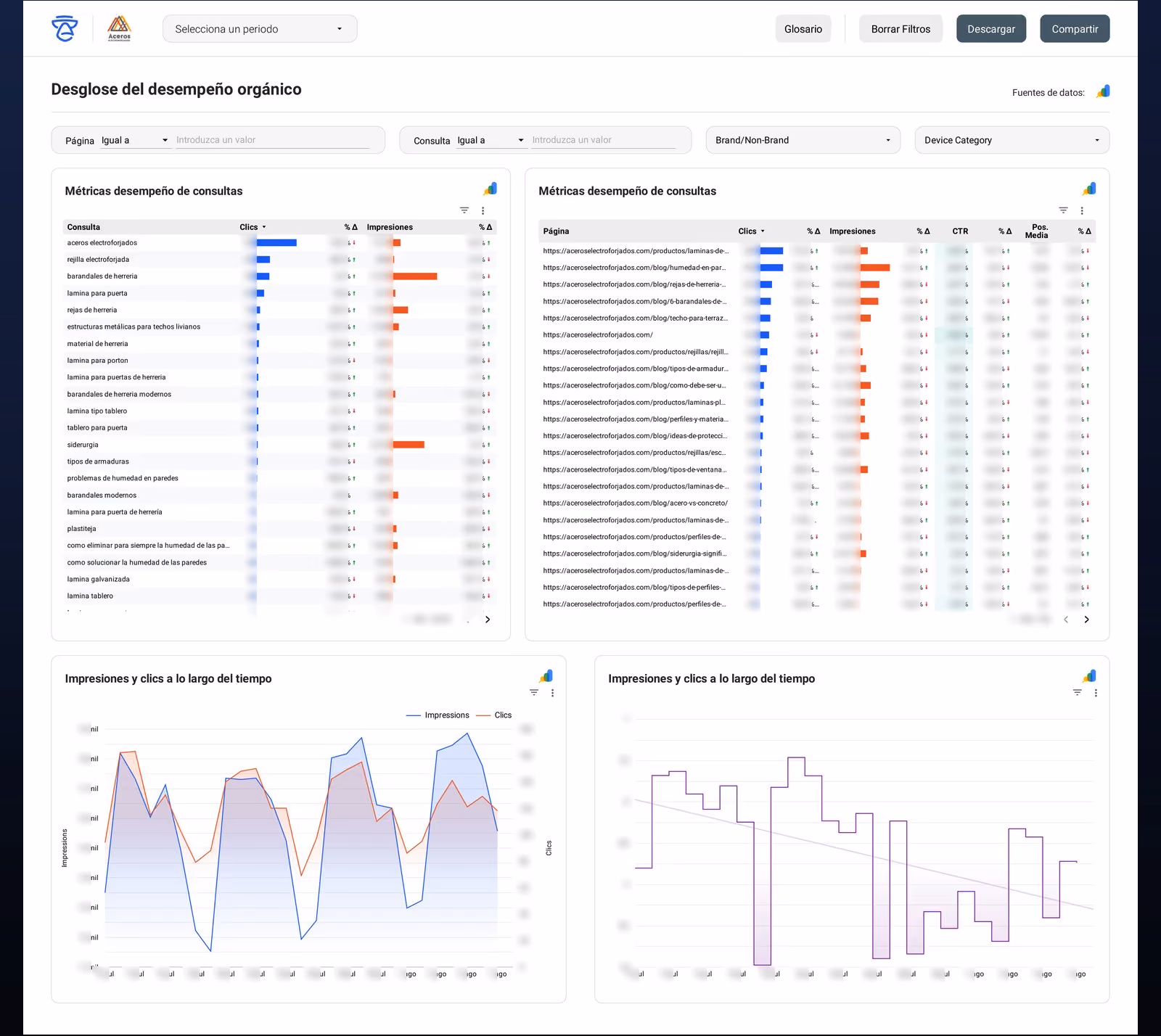Click the Página filter value input field

[273, 140]
